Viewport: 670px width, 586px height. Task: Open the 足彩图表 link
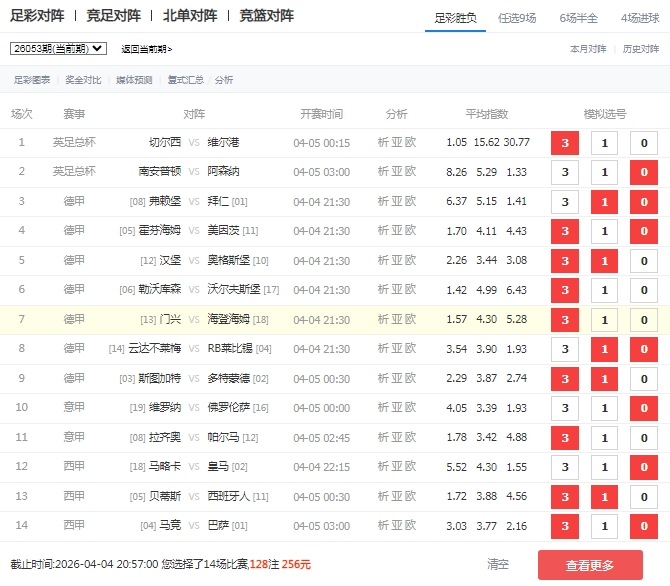click(x=31, y=80)
